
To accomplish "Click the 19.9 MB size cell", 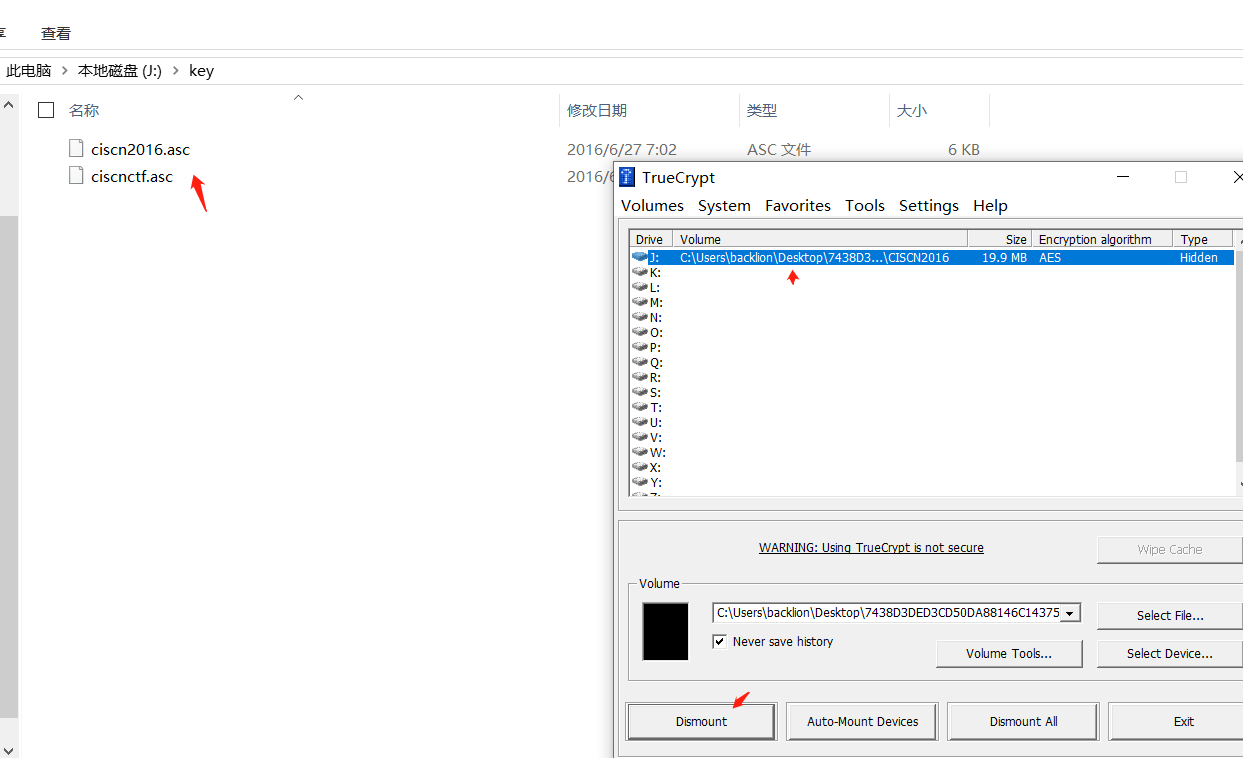I will (x=1004, y=257).
